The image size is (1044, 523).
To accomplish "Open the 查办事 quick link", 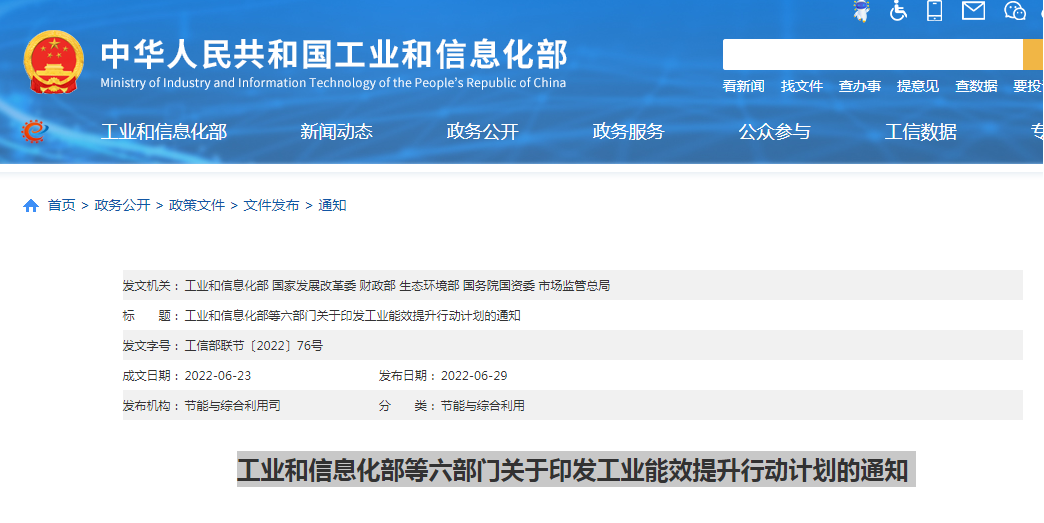I will (860, 86).
